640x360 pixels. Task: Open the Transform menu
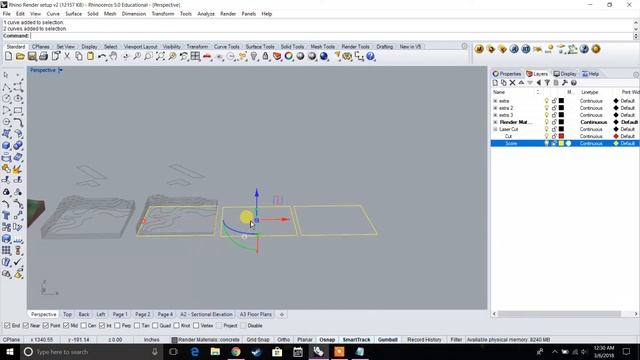[x=163, y=14]
